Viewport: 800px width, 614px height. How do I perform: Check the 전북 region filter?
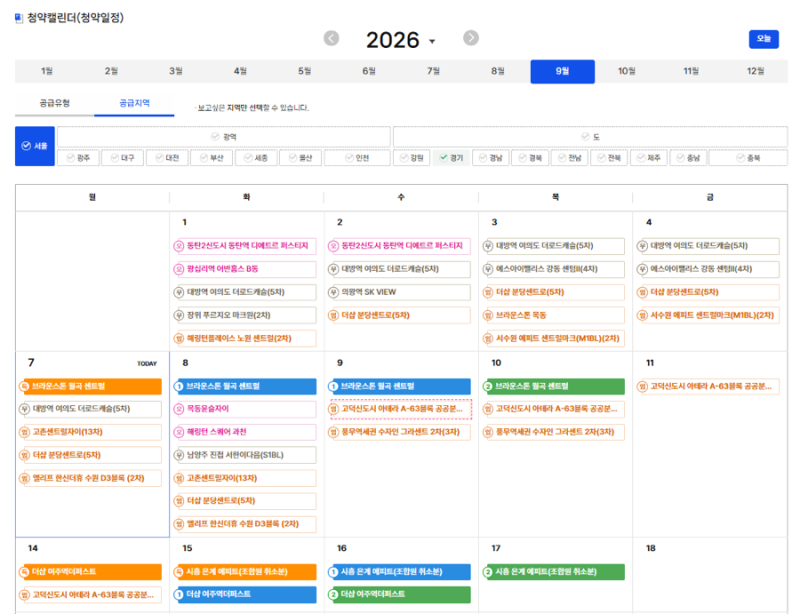click(x=609, y=158)
